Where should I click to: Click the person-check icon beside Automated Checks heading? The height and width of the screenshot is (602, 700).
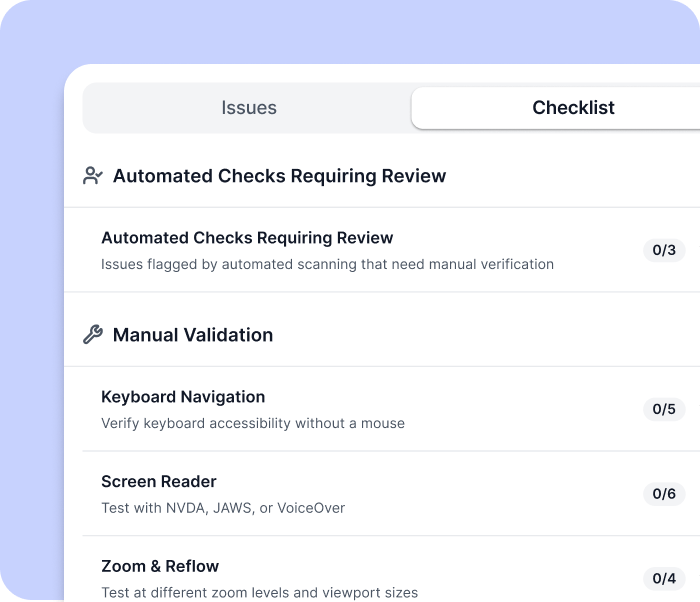click(93, 176)
